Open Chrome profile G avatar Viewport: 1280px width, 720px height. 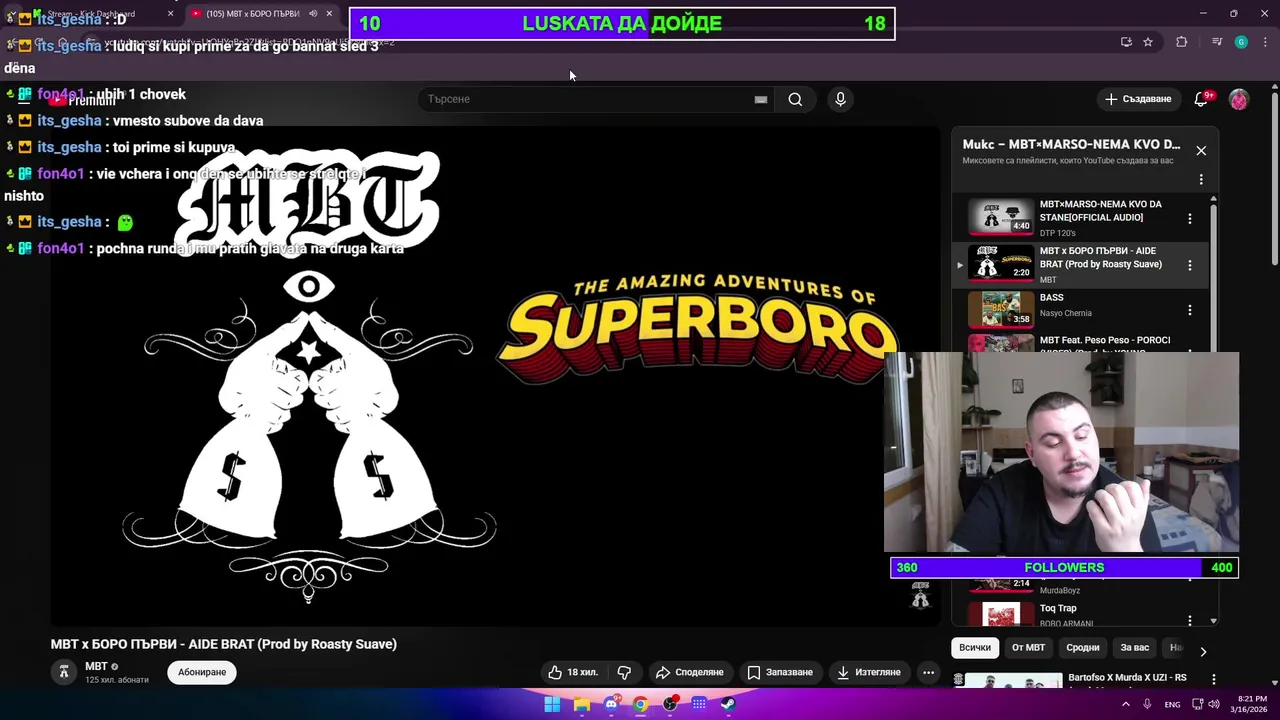click(x=1241, y=42)
